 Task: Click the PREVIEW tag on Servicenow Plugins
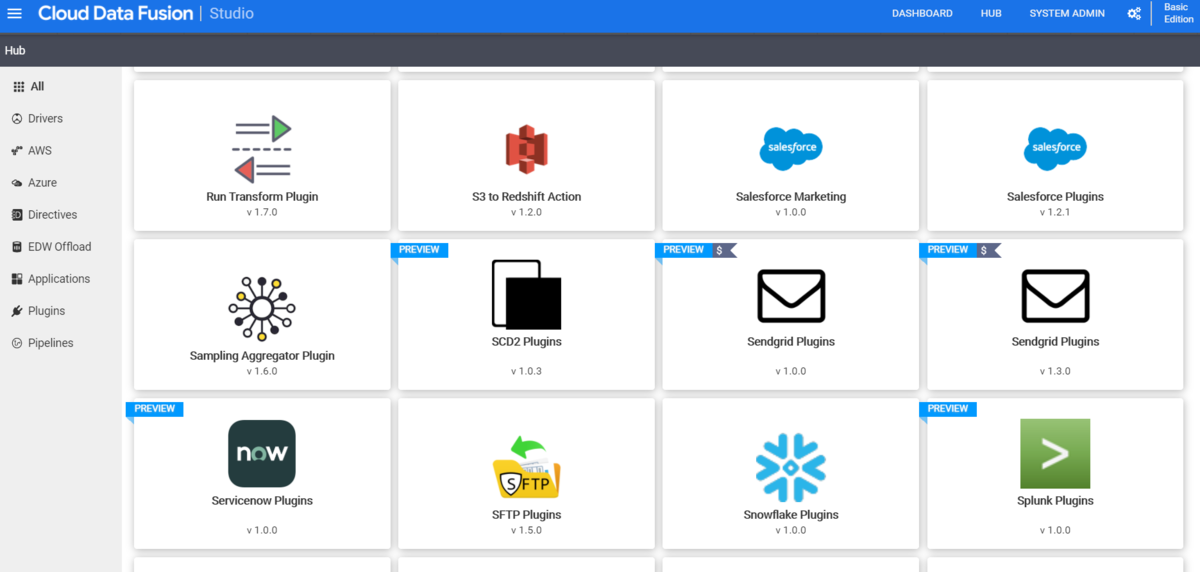[154, 409]
